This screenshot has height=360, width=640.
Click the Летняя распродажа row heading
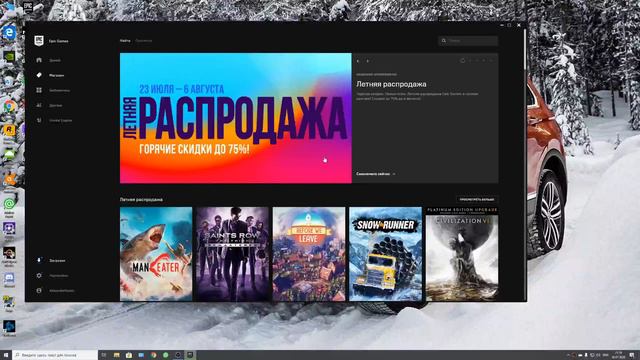coord(141,200)
